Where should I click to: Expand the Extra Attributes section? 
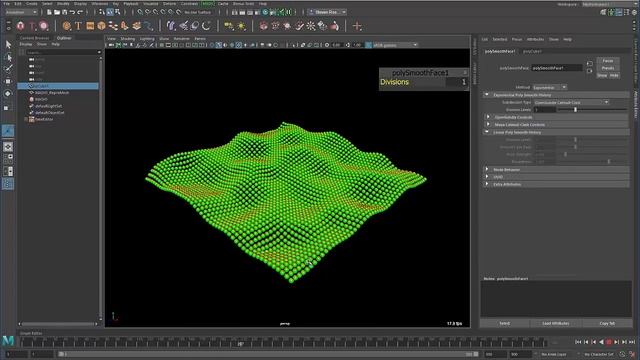[x=487, y=184]
